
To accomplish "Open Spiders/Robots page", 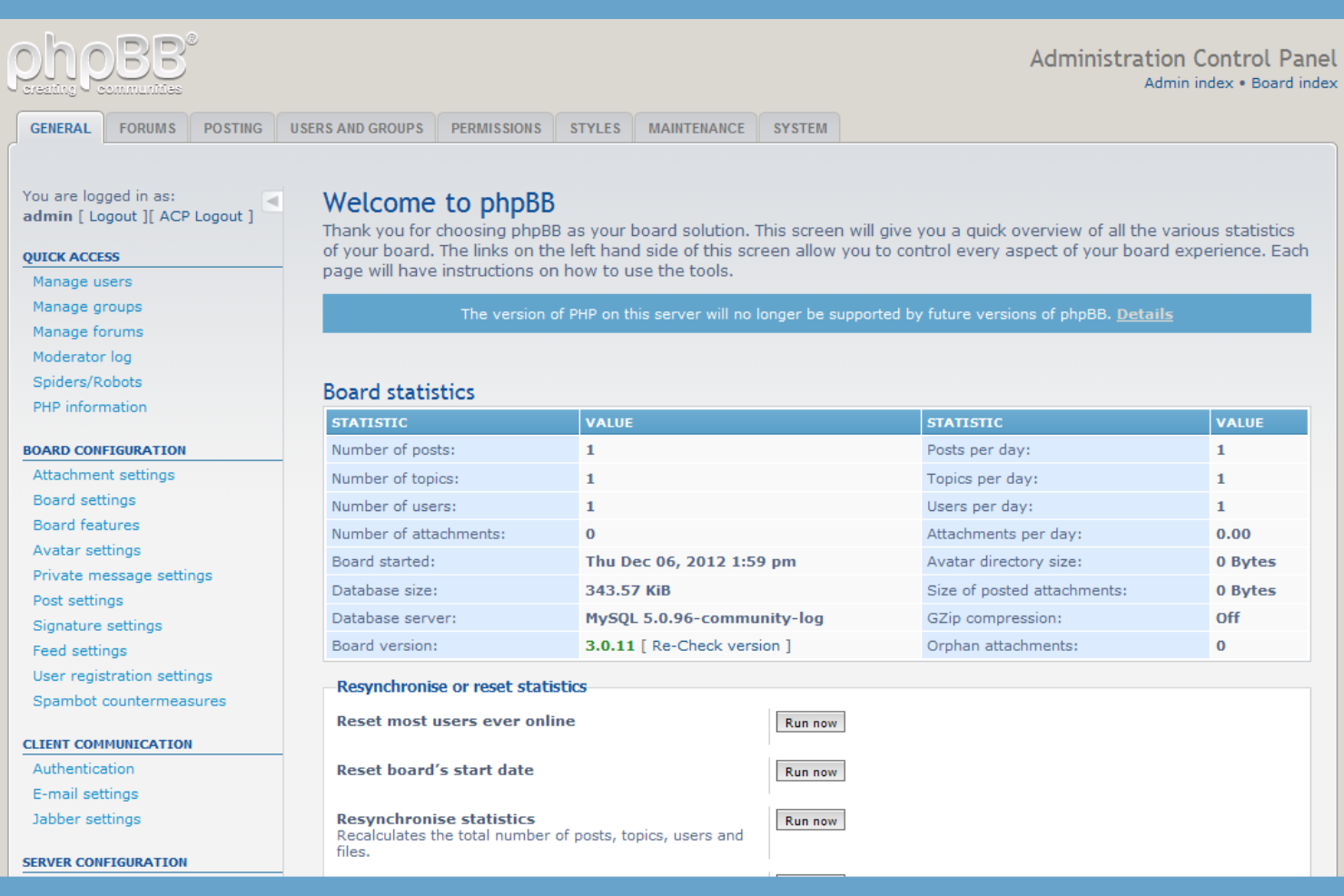I will coord(87,382).
